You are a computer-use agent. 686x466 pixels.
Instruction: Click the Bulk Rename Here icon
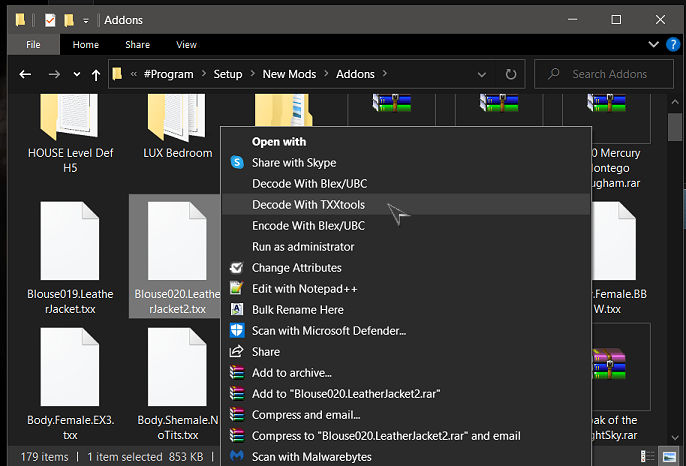[x=236, y=309]
